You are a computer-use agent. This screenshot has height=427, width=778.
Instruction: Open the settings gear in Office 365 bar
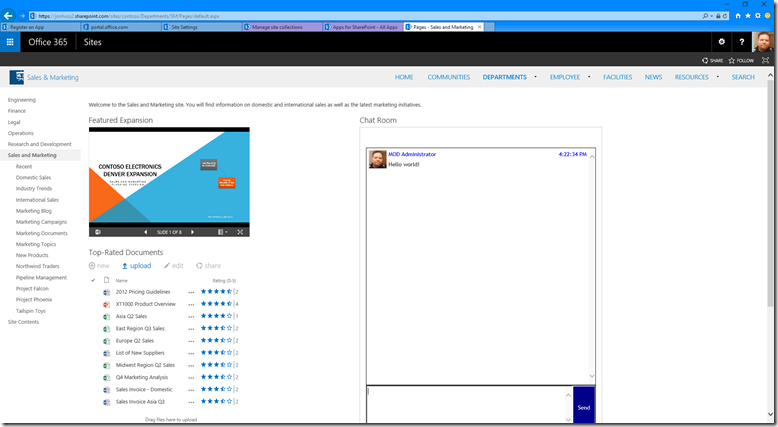(x=721, y=42)
